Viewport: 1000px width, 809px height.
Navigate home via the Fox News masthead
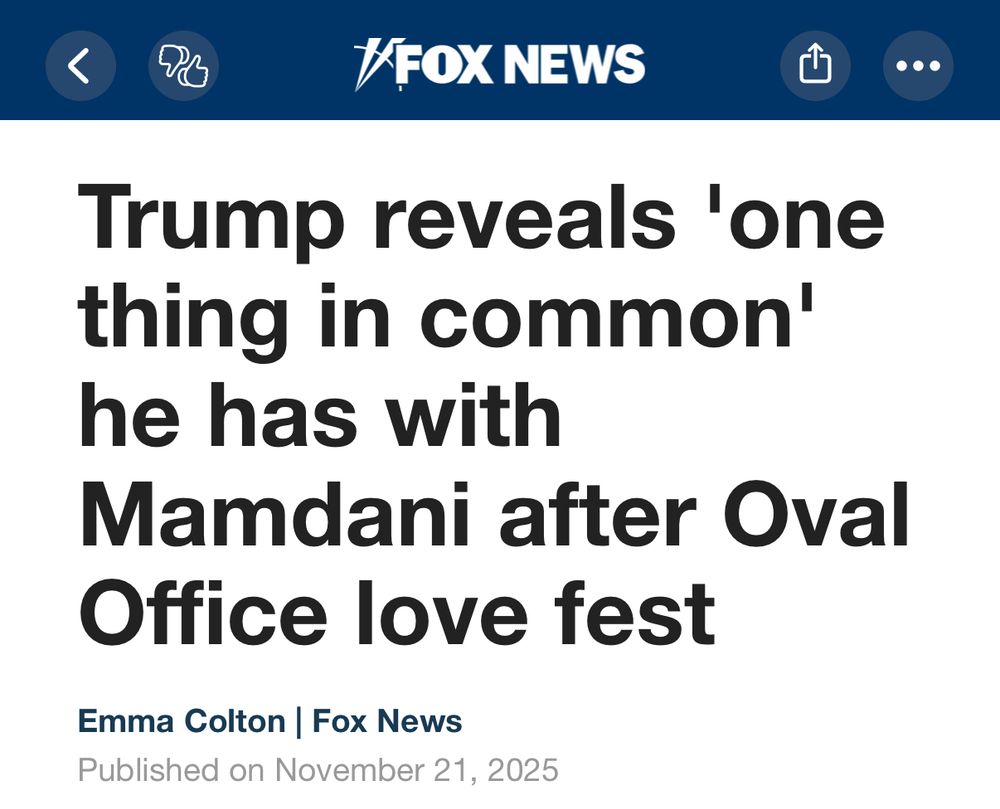500,64
